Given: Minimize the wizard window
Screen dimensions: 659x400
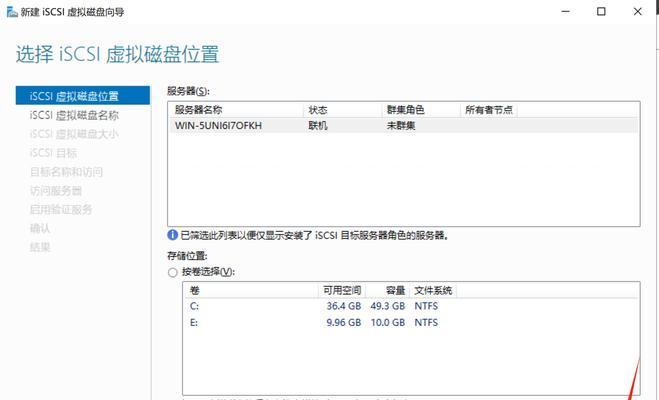Looking at the screenshot, I should 566,11.
